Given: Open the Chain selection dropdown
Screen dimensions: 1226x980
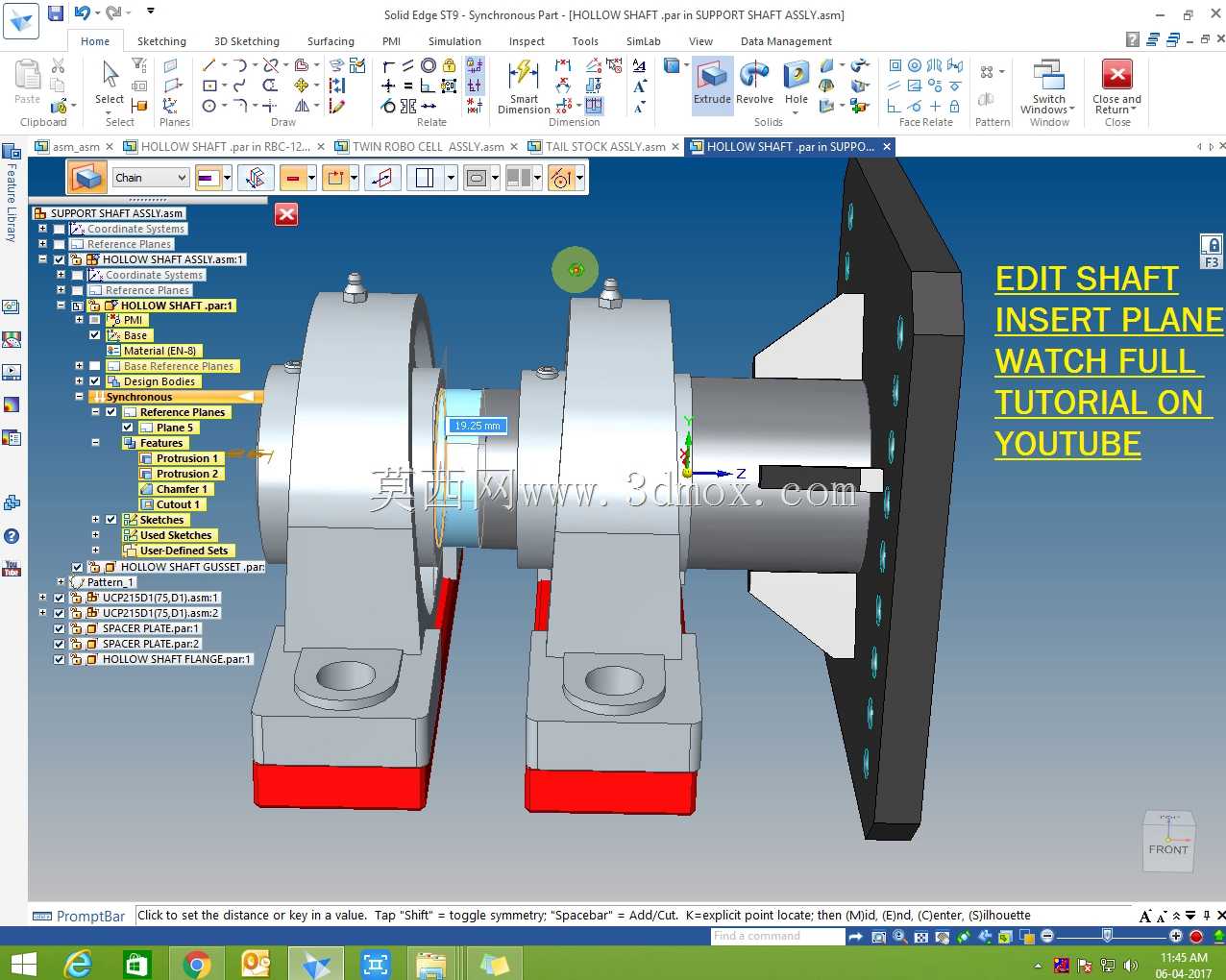Looking at the screenshot, I should tap(151, 178).
